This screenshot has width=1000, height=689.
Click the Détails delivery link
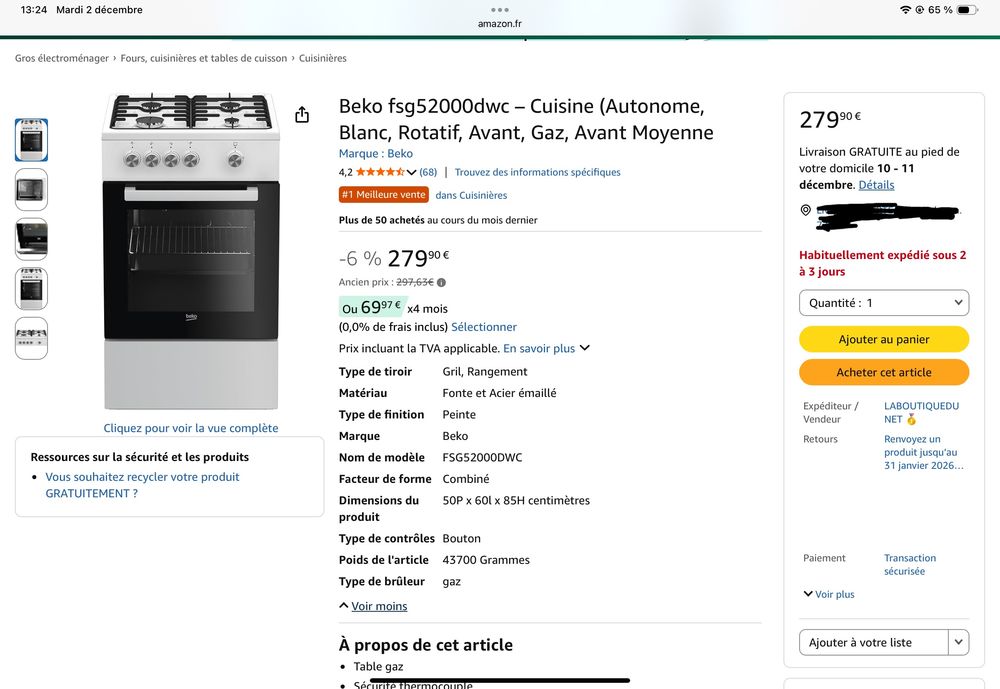pyautogui.click(x=876, y=185)
